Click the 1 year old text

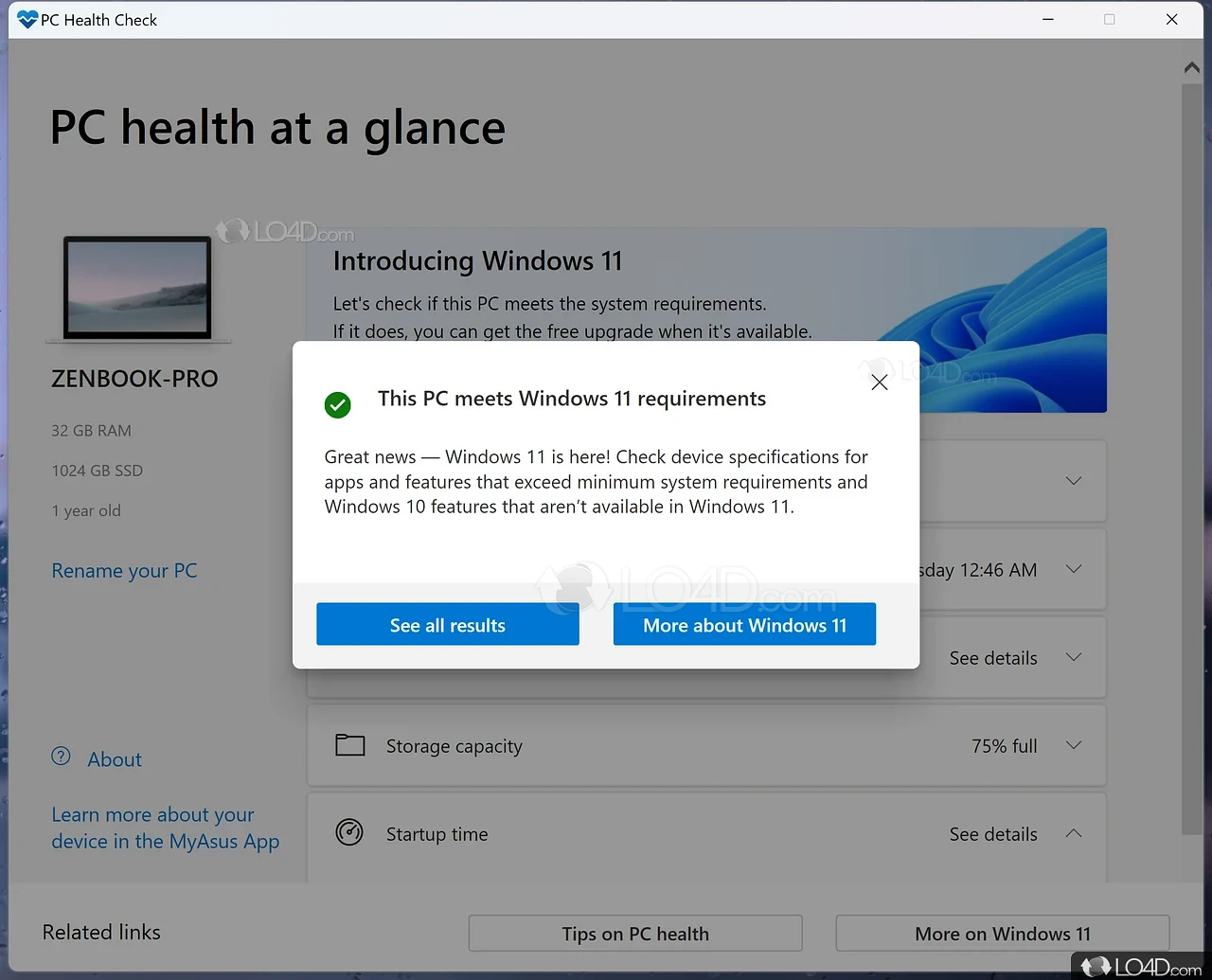click(x=86, y=510)
